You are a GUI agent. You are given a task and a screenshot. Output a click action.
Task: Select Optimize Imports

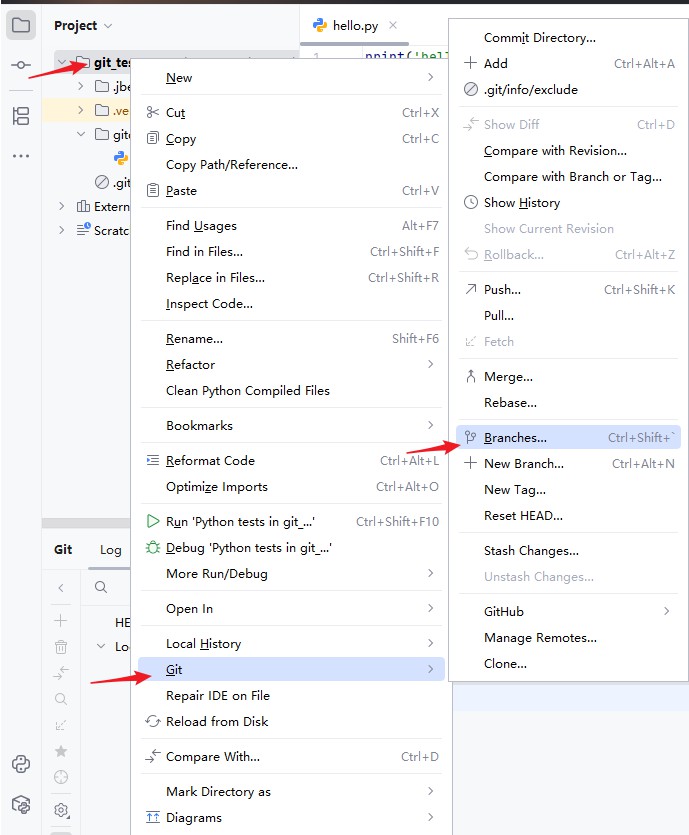[291, 487]
